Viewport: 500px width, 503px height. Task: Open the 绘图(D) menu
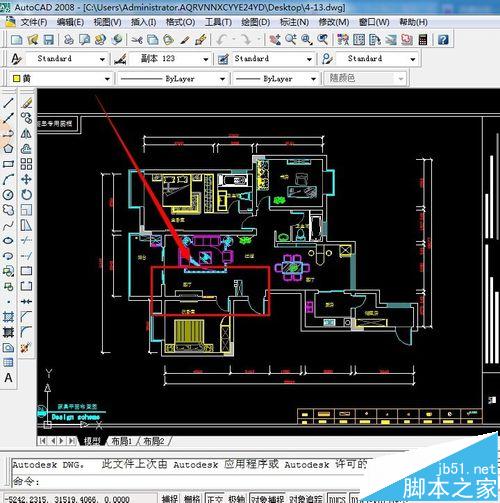tap(256, 22)
